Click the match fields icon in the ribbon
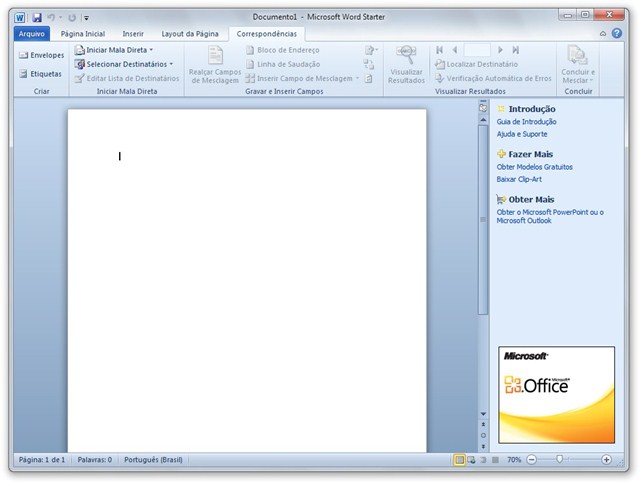The image size is (640, 484). 369,64
